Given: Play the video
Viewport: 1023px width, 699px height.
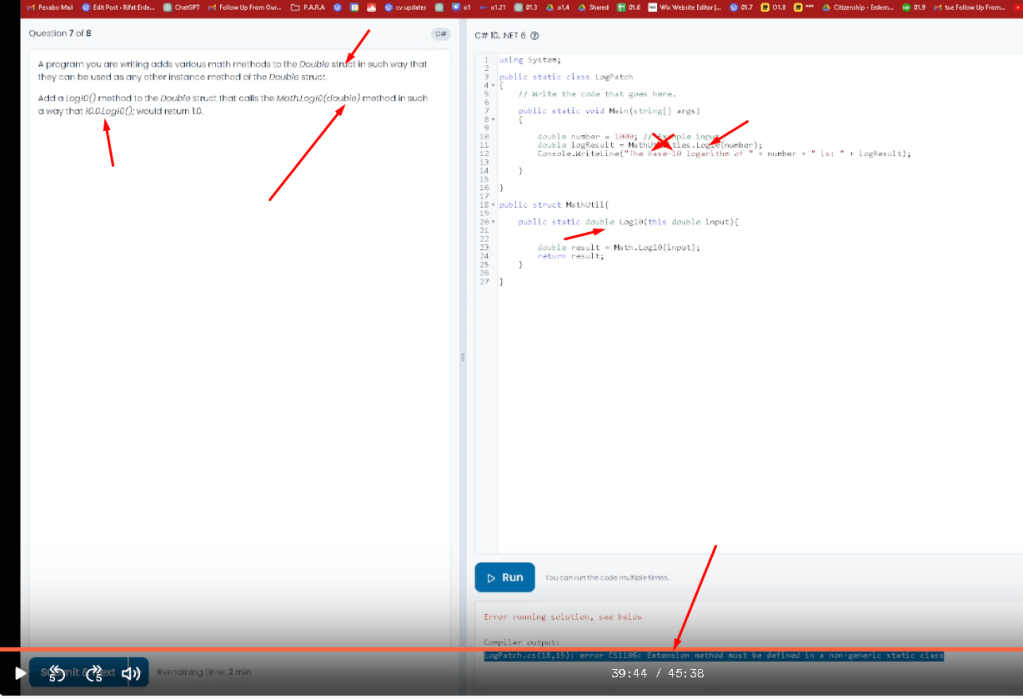Looking at the screenshot, I should 20,673.
